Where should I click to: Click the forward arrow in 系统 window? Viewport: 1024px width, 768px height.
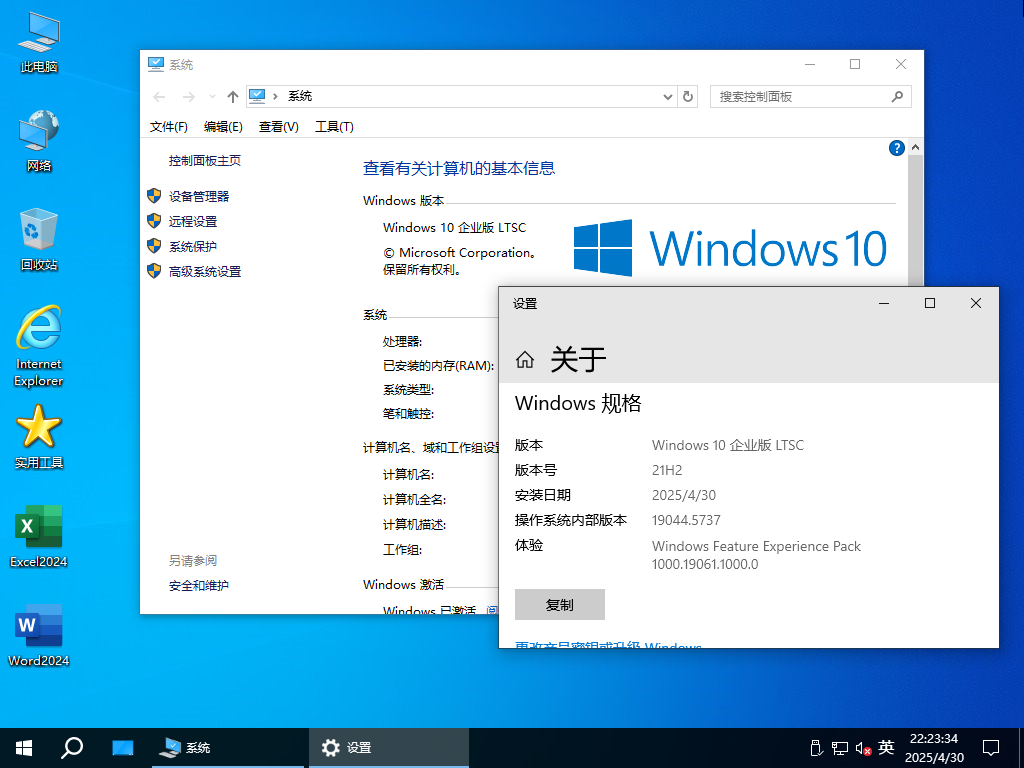189,97
